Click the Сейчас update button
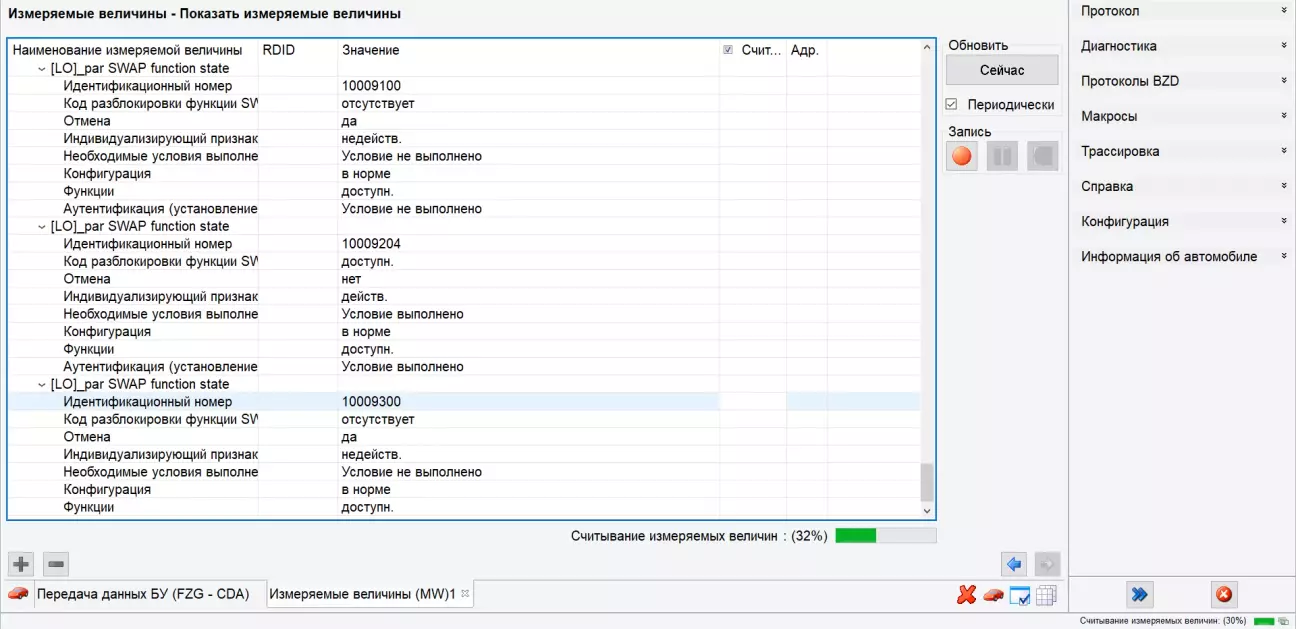The height and width of the screenshot is (629, 1296). (x=1001, y=70)
